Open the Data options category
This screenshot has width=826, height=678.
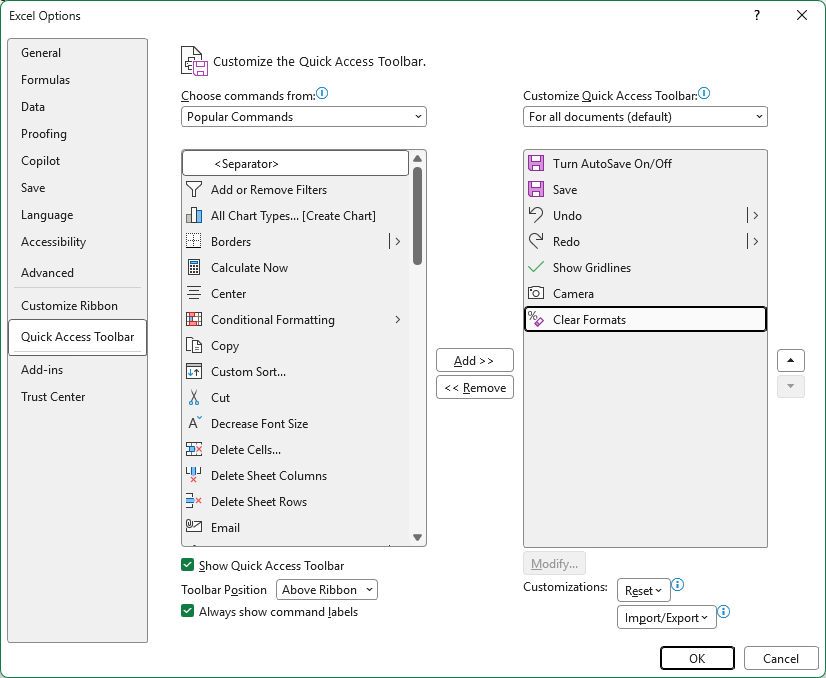pos(77,106)
